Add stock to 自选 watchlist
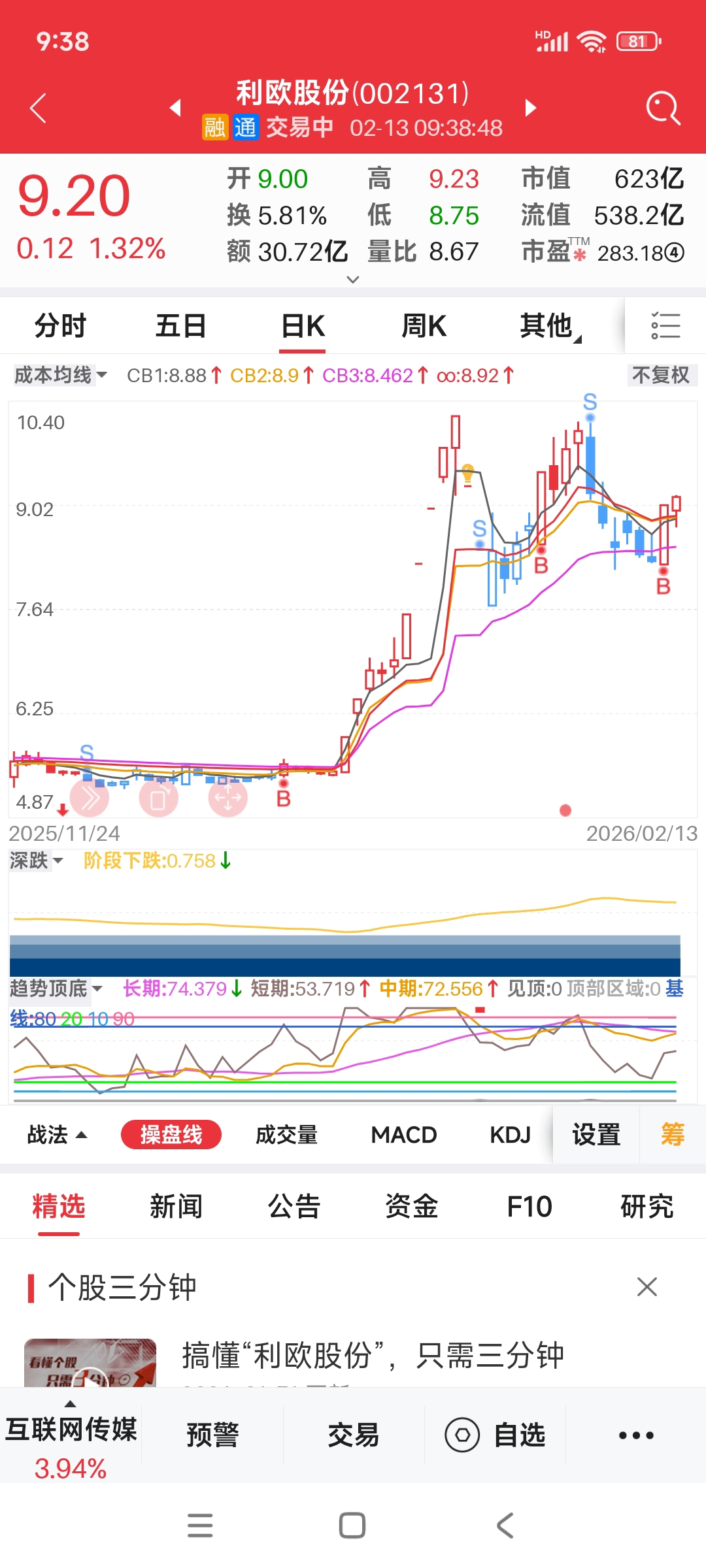This screenshot has width=706, height=1568. (495, 1435)
